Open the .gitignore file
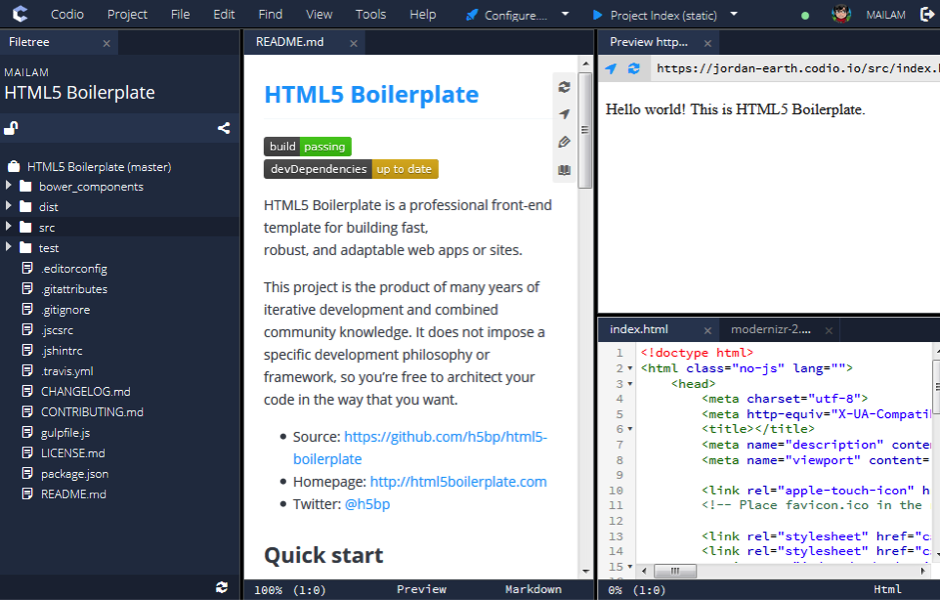941x600 pixels. pyautogui.click(x=65, y=310)
